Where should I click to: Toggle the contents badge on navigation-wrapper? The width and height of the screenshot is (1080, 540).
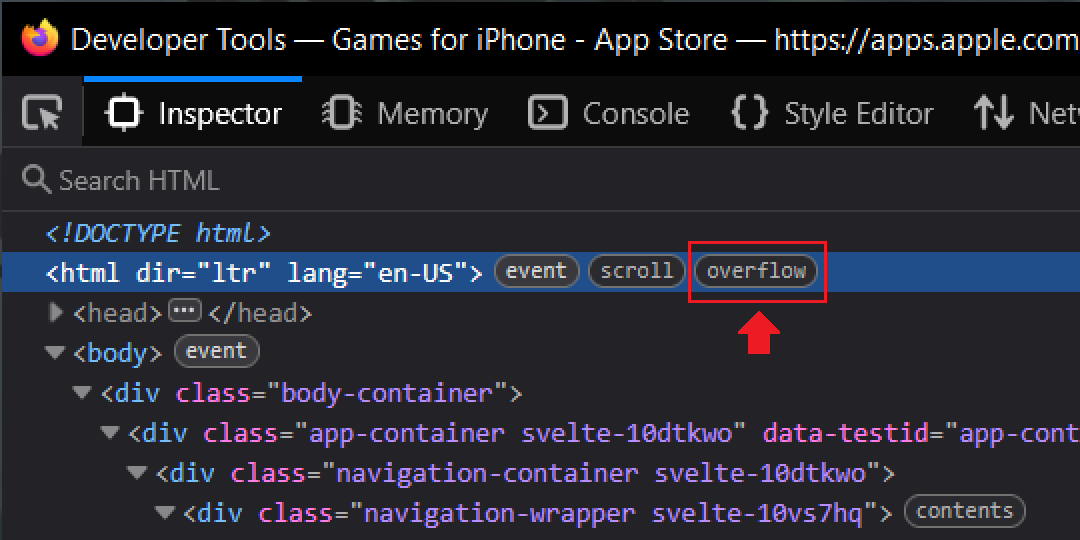click(964, 511)
